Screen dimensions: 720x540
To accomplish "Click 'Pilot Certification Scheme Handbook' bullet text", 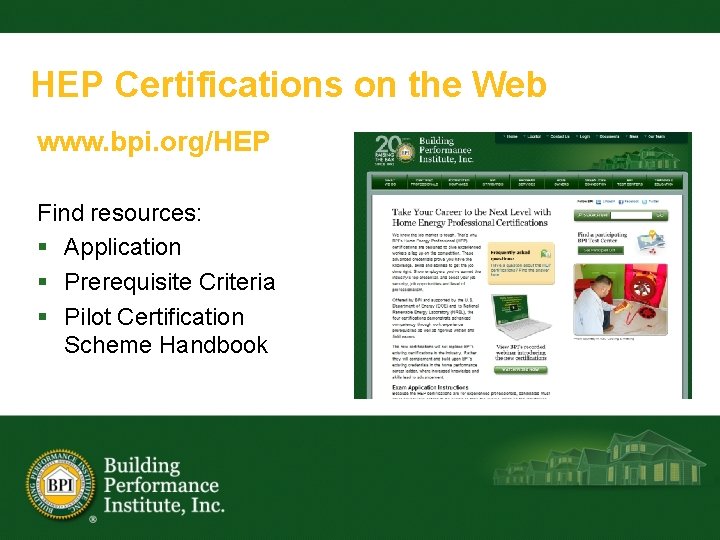I will tap(166, 331).
